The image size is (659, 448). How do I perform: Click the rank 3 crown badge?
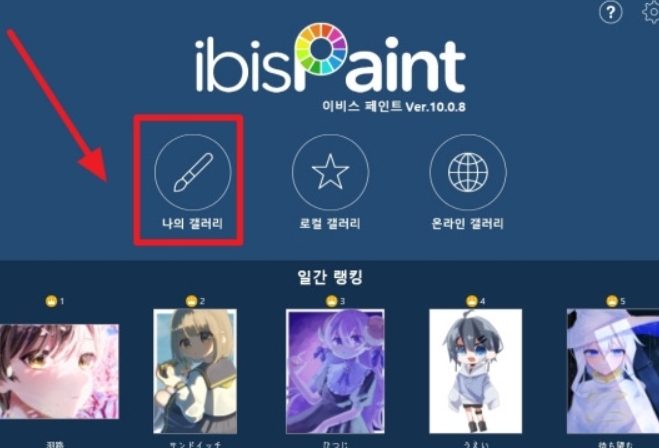point(332,301)
